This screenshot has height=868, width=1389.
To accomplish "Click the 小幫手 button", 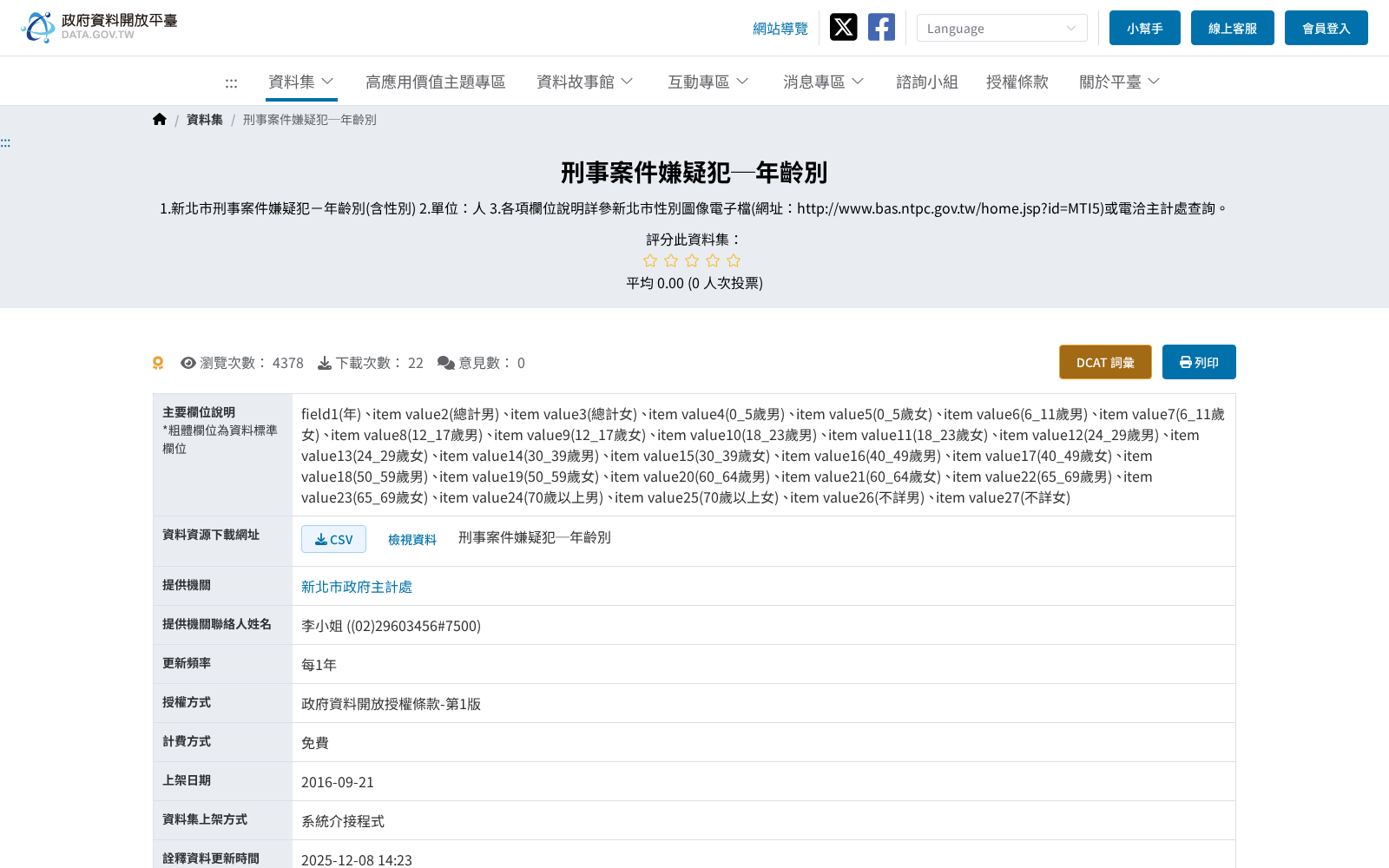I will (x=1145, y=28).
